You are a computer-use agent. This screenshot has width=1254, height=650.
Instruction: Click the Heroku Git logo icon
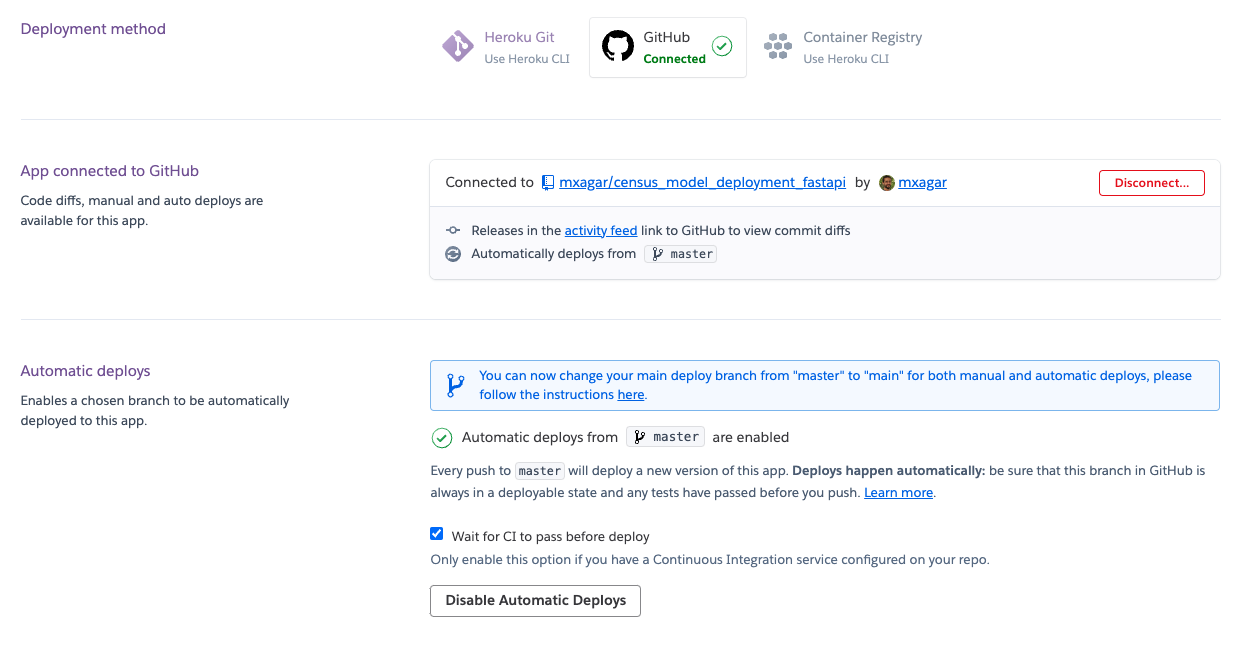pos(458,46)
